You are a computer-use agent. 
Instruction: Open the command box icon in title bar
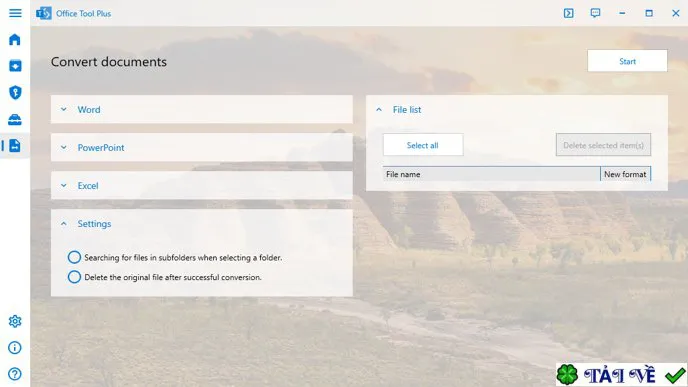coord(569,13)
